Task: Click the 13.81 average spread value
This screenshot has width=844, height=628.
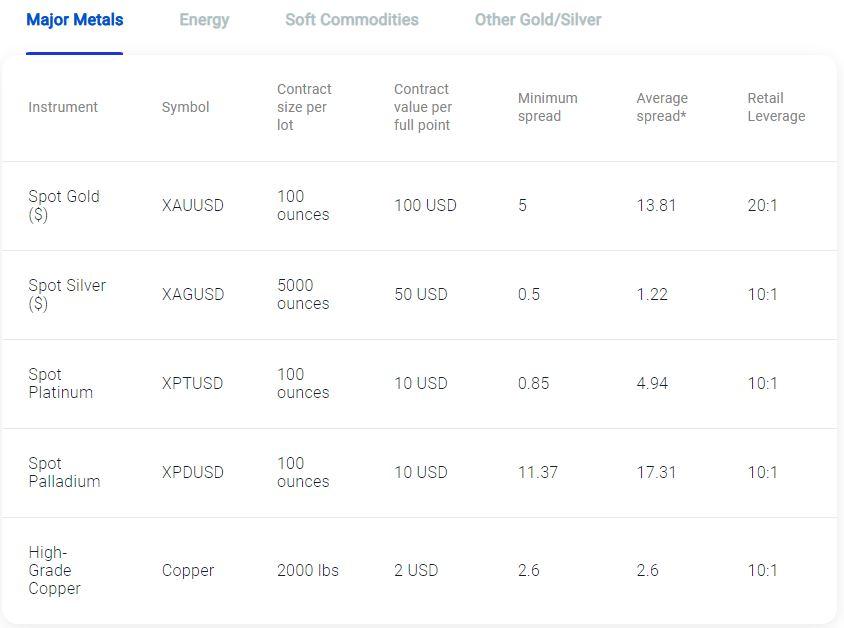Action: pyautogui.click(x=656, y=206)
